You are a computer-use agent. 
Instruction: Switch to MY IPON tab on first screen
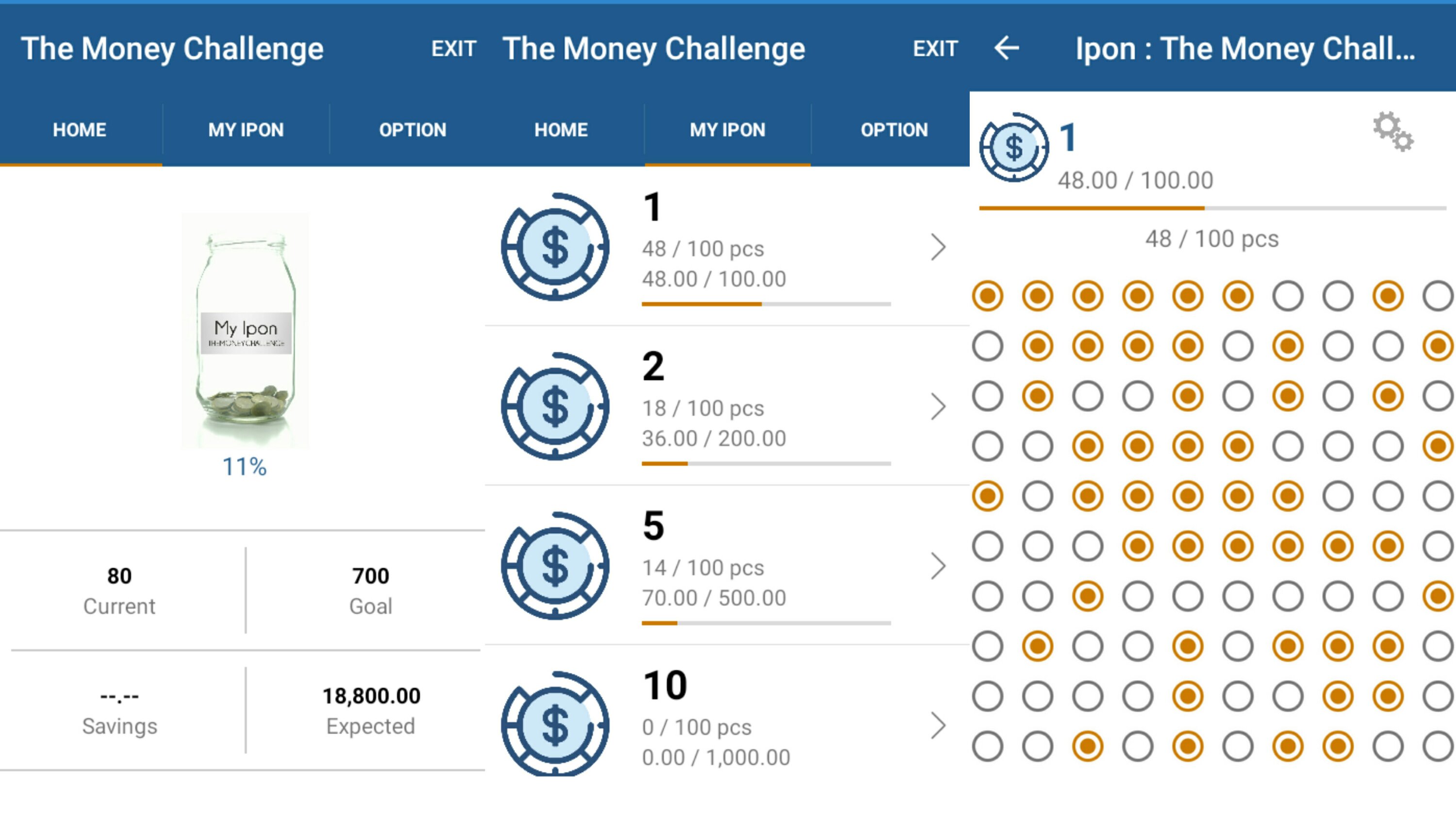[x=246, y=130]
